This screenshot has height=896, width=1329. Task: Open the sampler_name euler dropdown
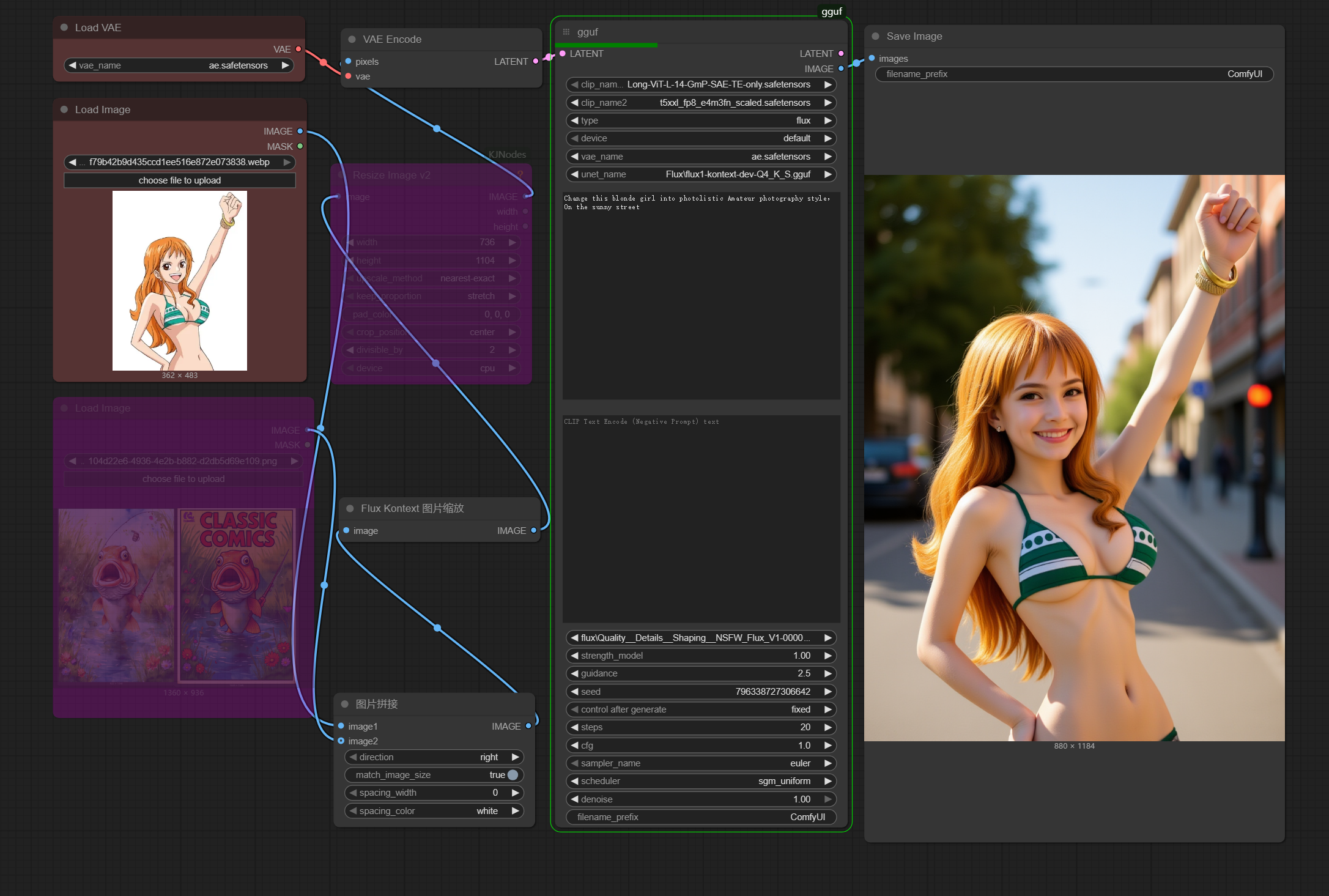click(700, 763)
